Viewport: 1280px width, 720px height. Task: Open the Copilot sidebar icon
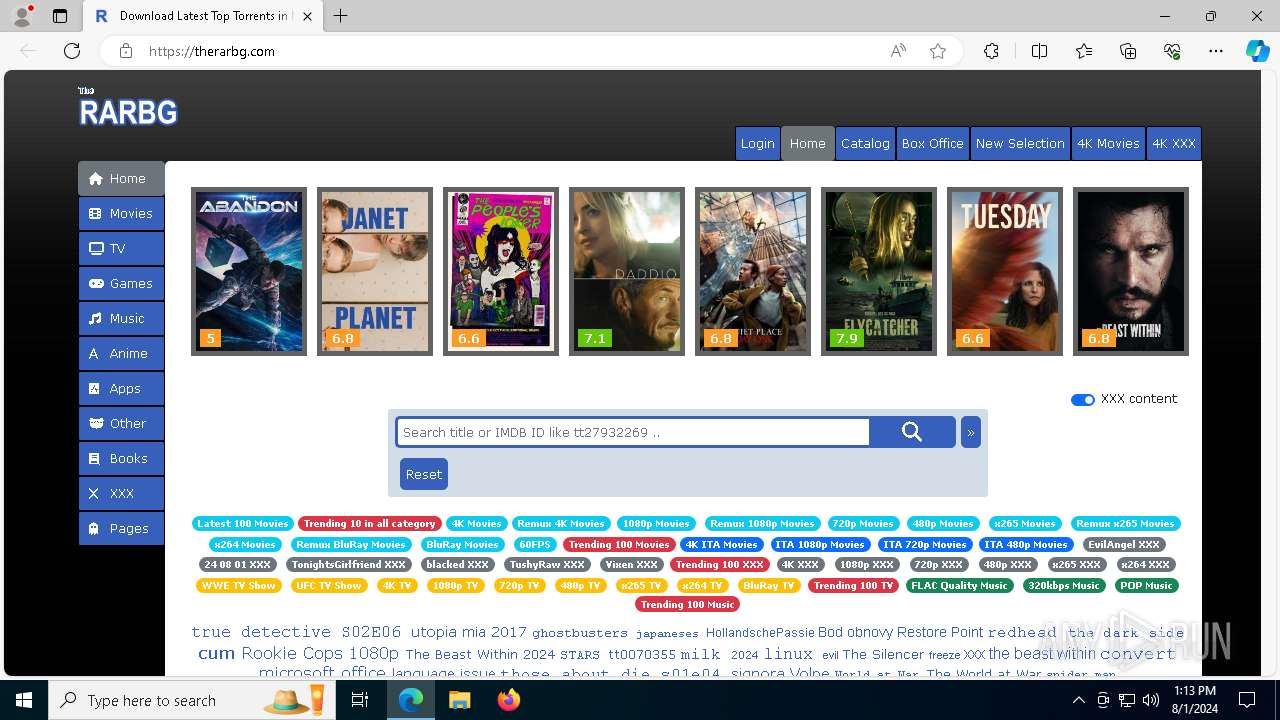pyautogui.click(x=1257, y=51)
